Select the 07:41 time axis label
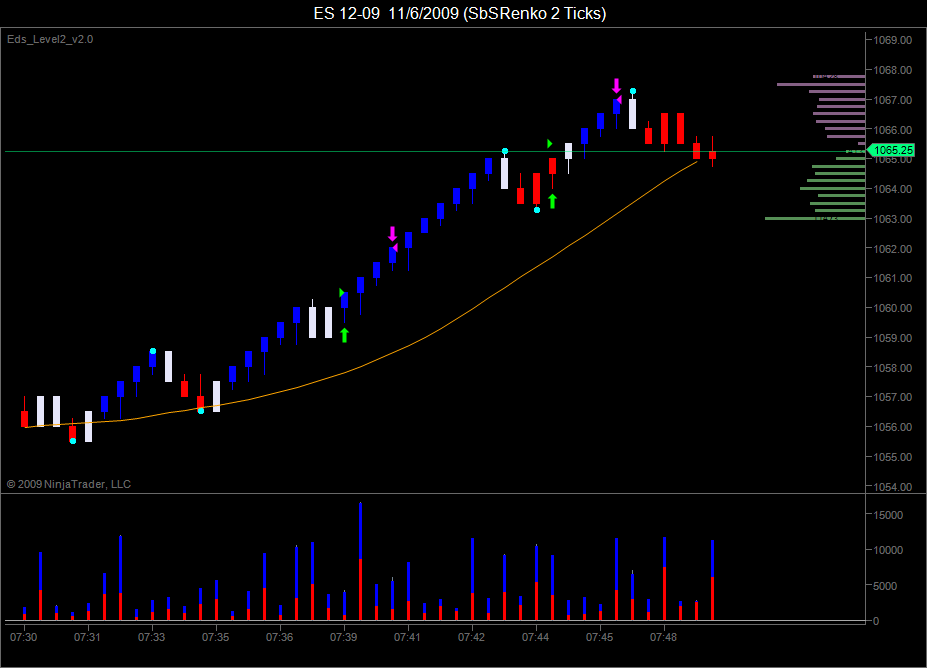The width and height of the screenshot is (927, 668). click(x=407, y=637)
